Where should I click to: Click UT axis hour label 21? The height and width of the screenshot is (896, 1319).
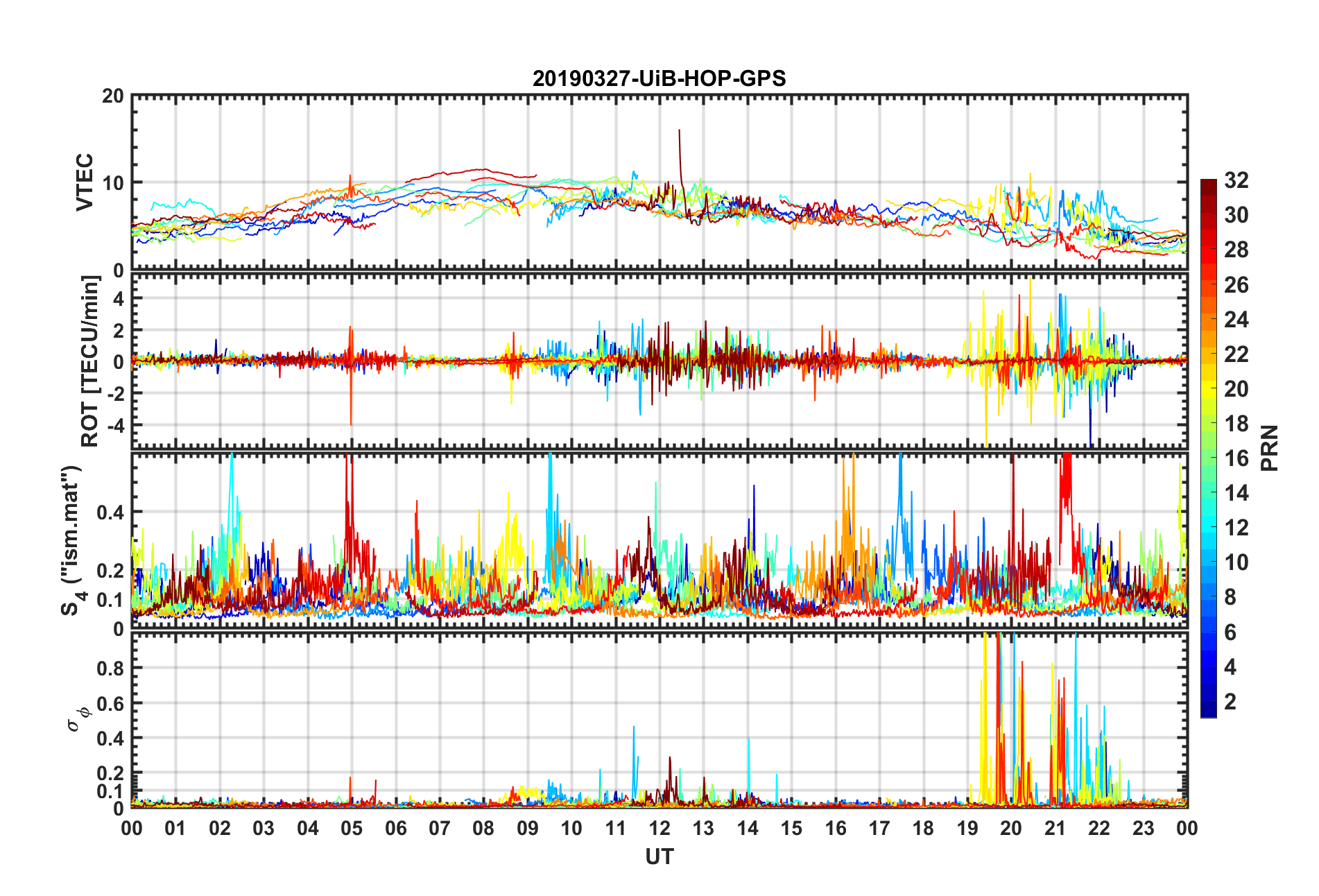[1055, 828]
